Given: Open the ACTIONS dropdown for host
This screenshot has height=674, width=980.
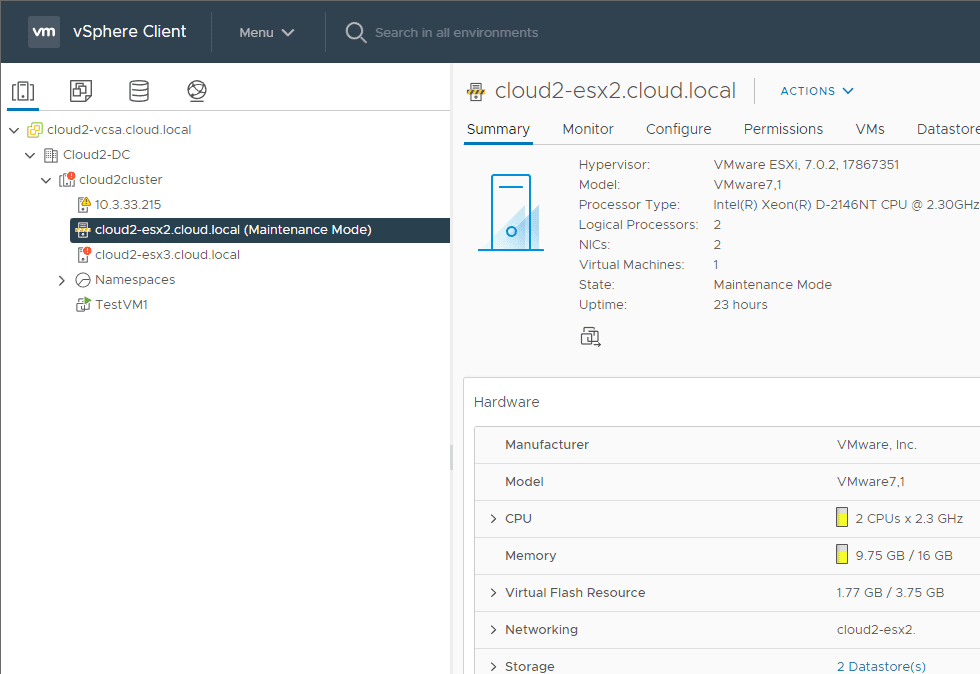Looking at the screenshot, I should (817, 91).
